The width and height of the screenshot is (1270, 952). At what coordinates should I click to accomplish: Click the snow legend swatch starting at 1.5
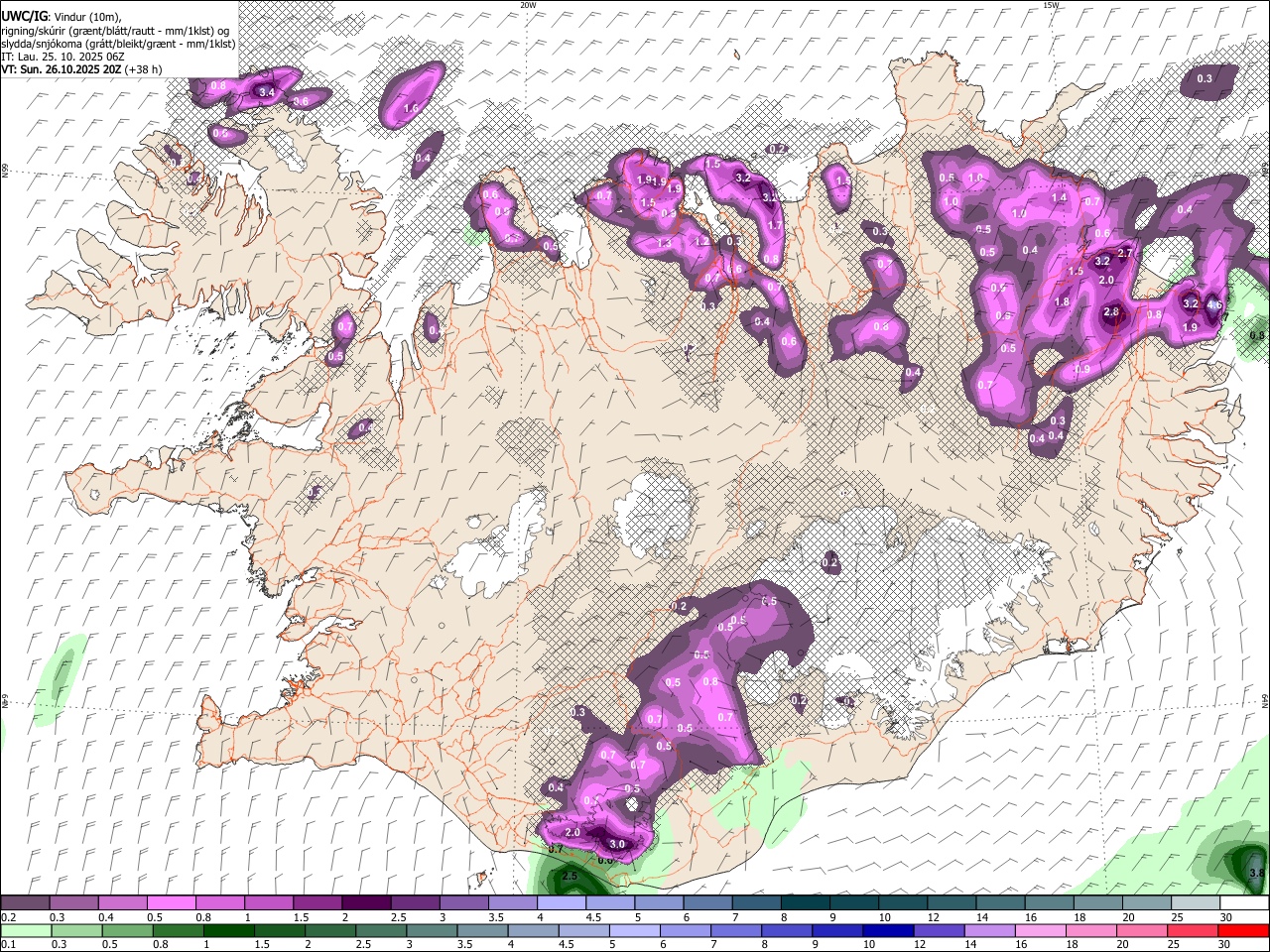[317, 903]
